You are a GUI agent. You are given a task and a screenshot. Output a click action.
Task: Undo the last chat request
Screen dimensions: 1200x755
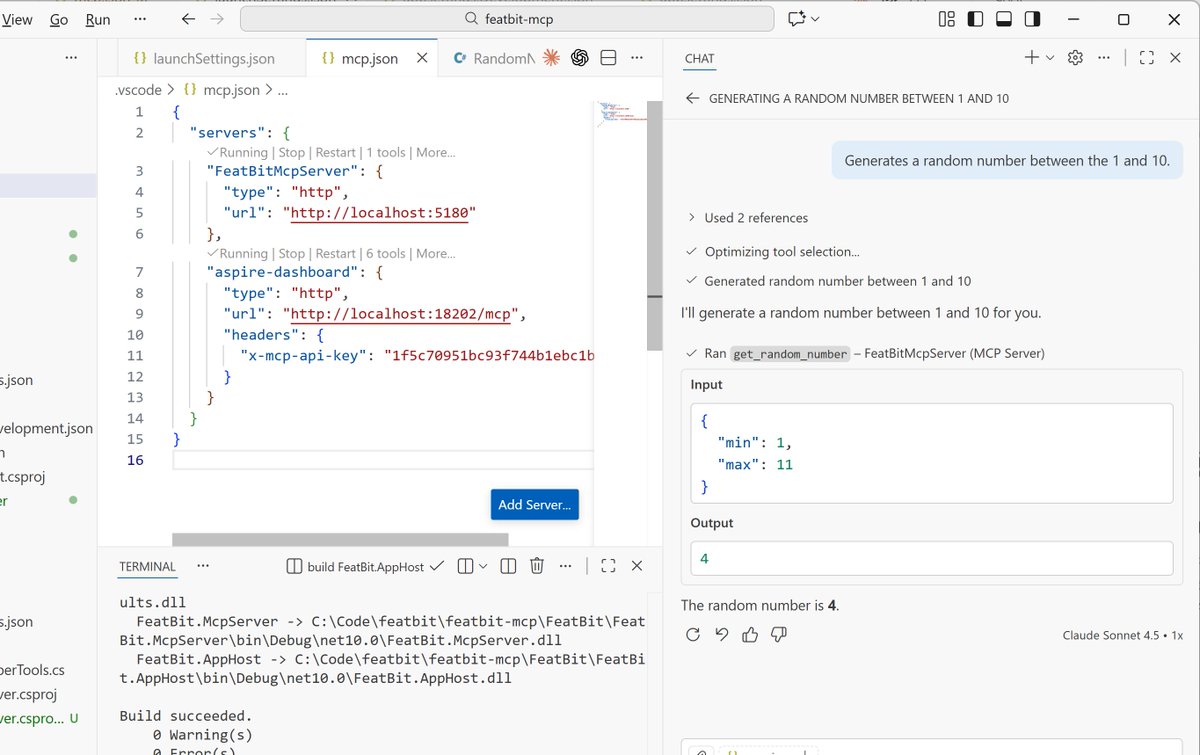(x=722, y=635)
